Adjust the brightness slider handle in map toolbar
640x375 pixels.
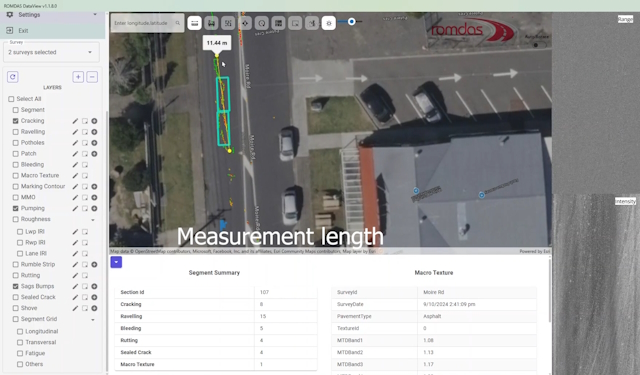pos(351,22)
